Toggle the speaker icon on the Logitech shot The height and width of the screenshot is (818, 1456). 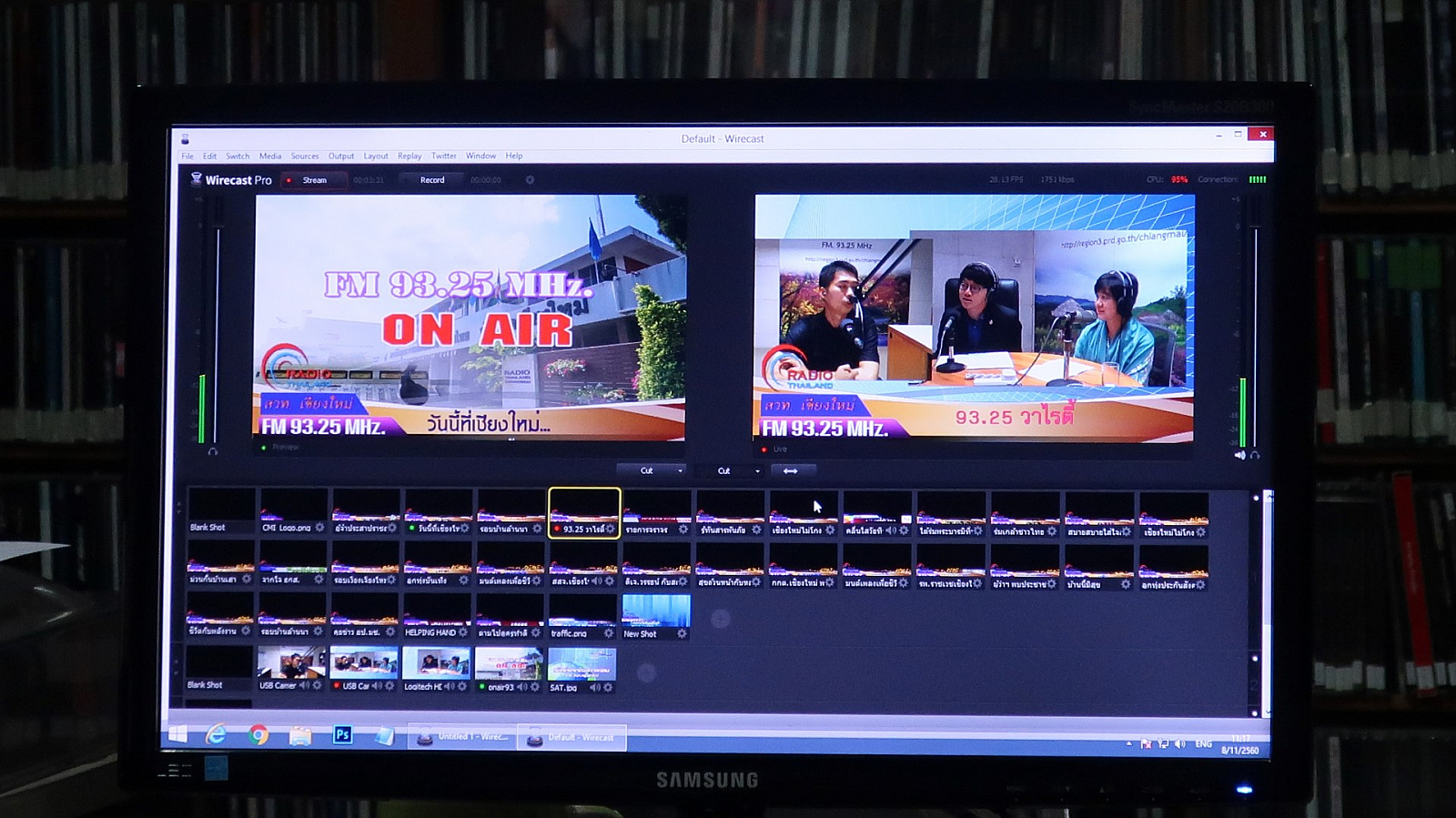click(x=450, y=687)
